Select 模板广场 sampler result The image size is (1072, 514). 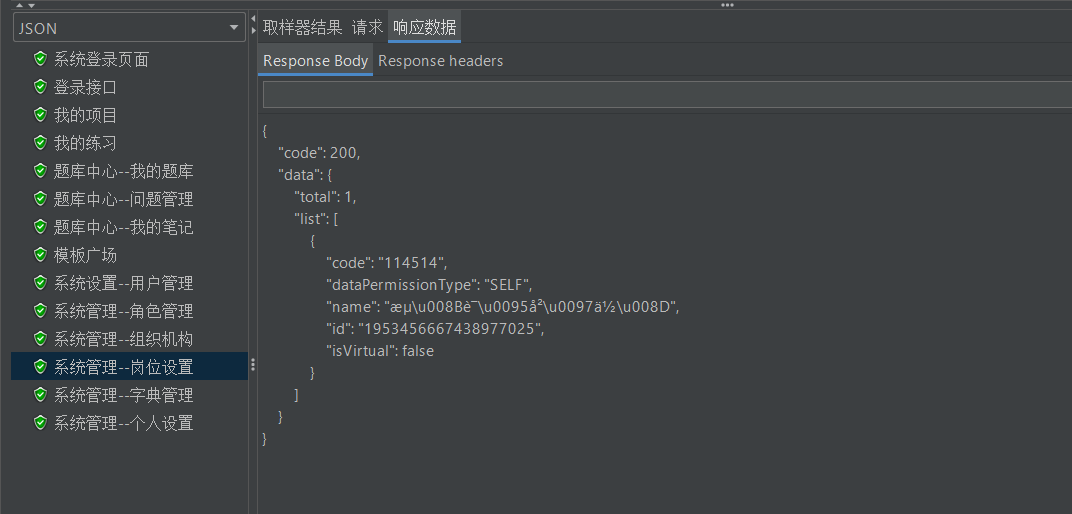point(85,256)
